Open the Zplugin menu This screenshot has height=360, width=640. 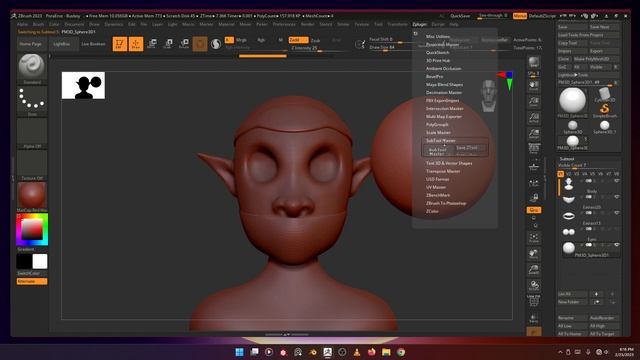point(419,24)
